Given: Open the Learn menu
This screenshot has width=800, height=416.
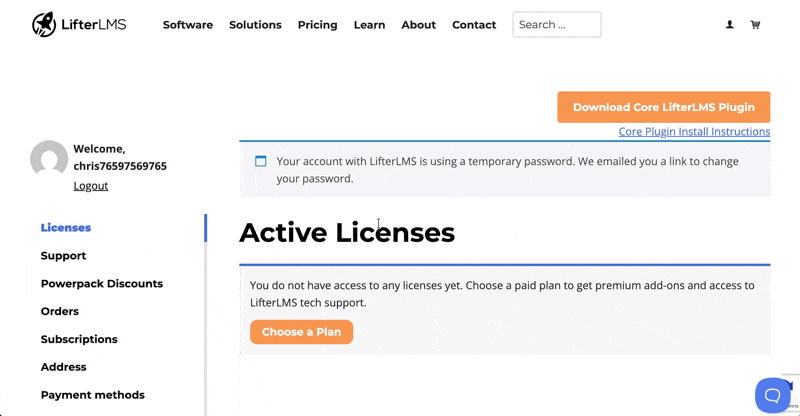Looking at the screenshot, I should [369, 25].
